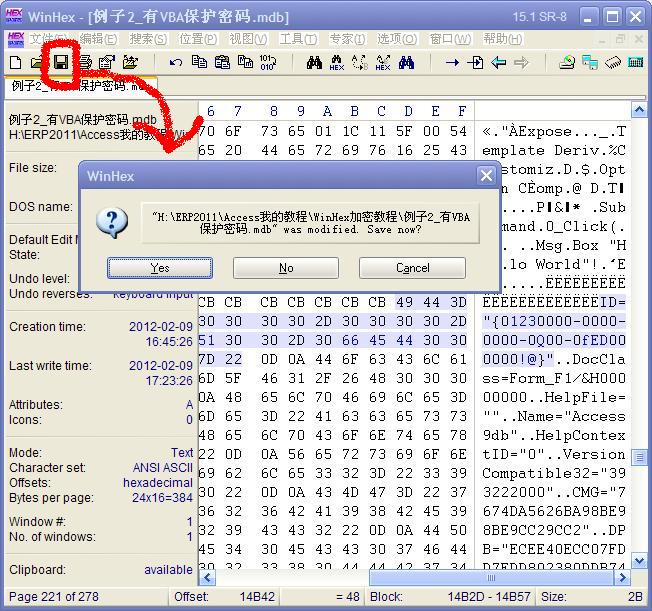
Task: Click the creation time '16:45:26'
Action: pos(169,342)
